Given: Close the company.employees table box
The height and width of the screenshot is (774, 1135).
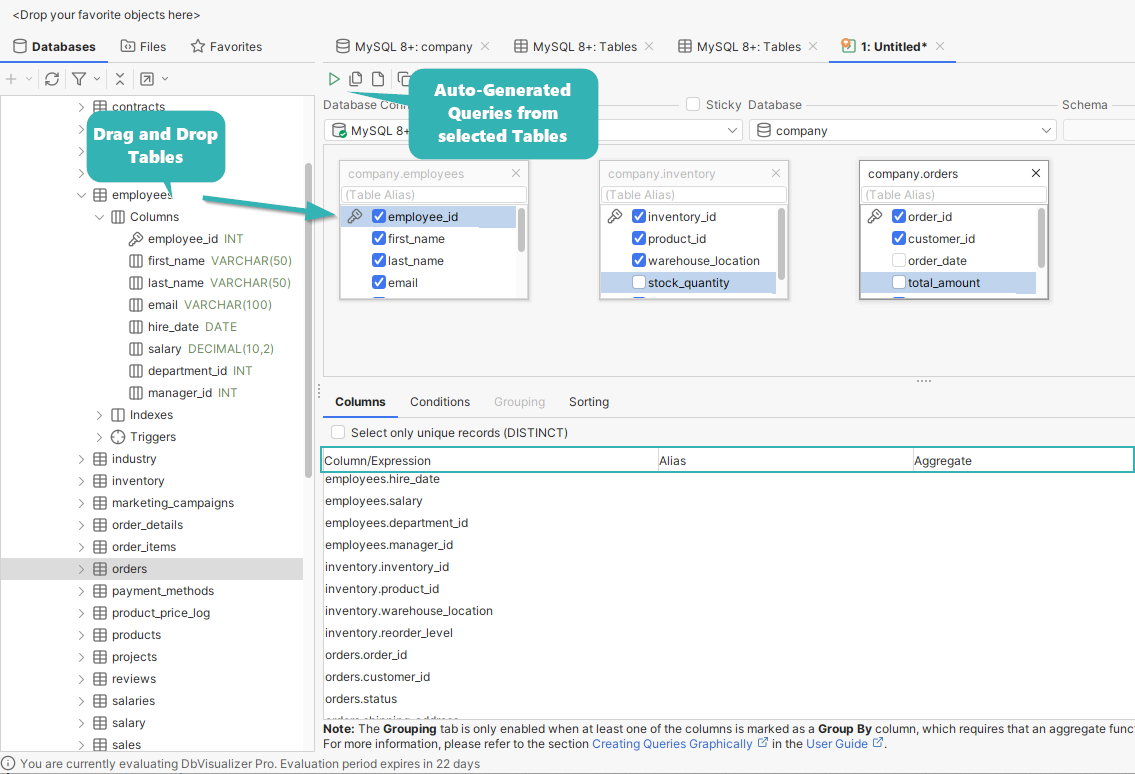Looking at the screenshot, I should (x=516, y=173).
